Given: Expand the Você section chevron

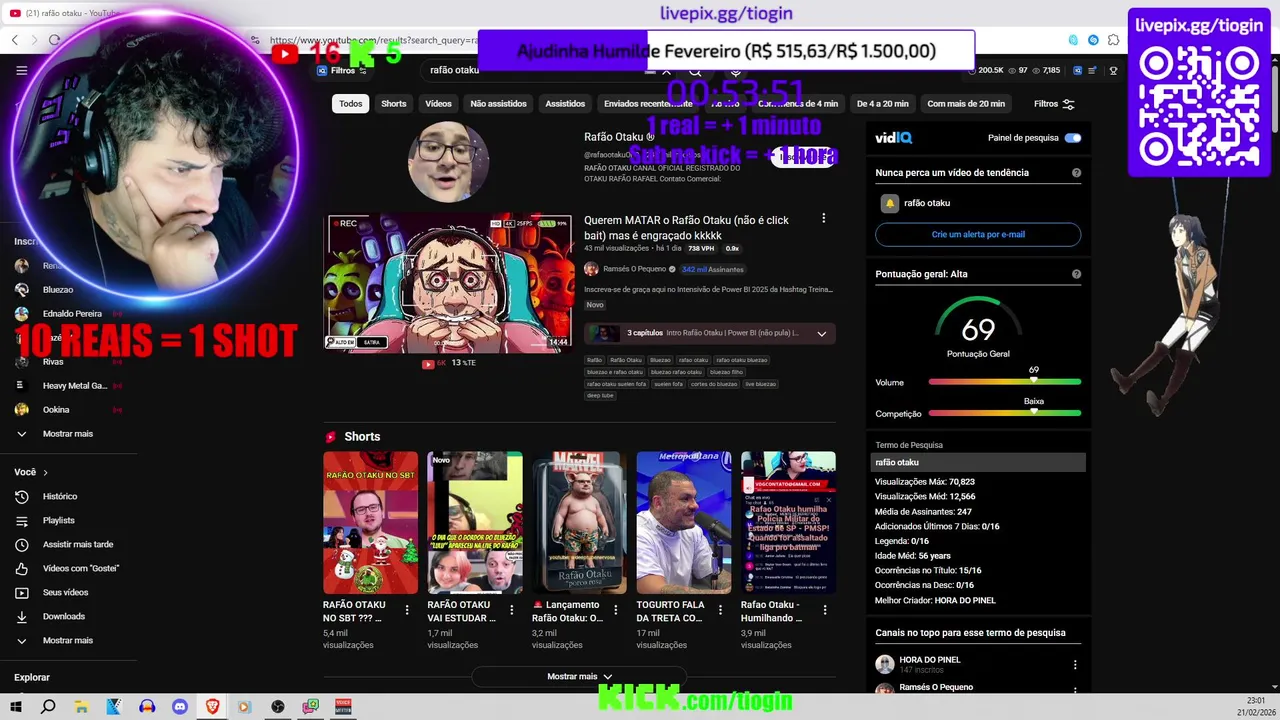Looking at the screenshot, I should [x=45, y=472].
